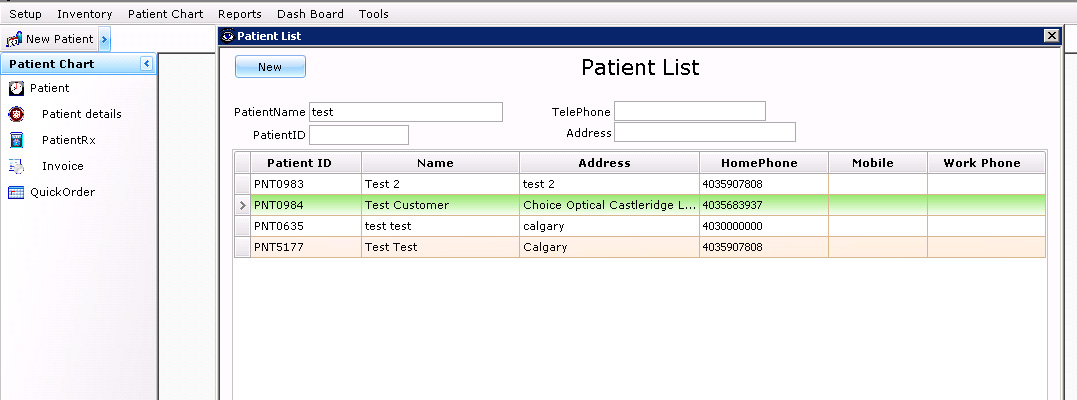Open PatientRx icon in sidebar
The height and width of the screenshot is (400, 1077).
16,140
